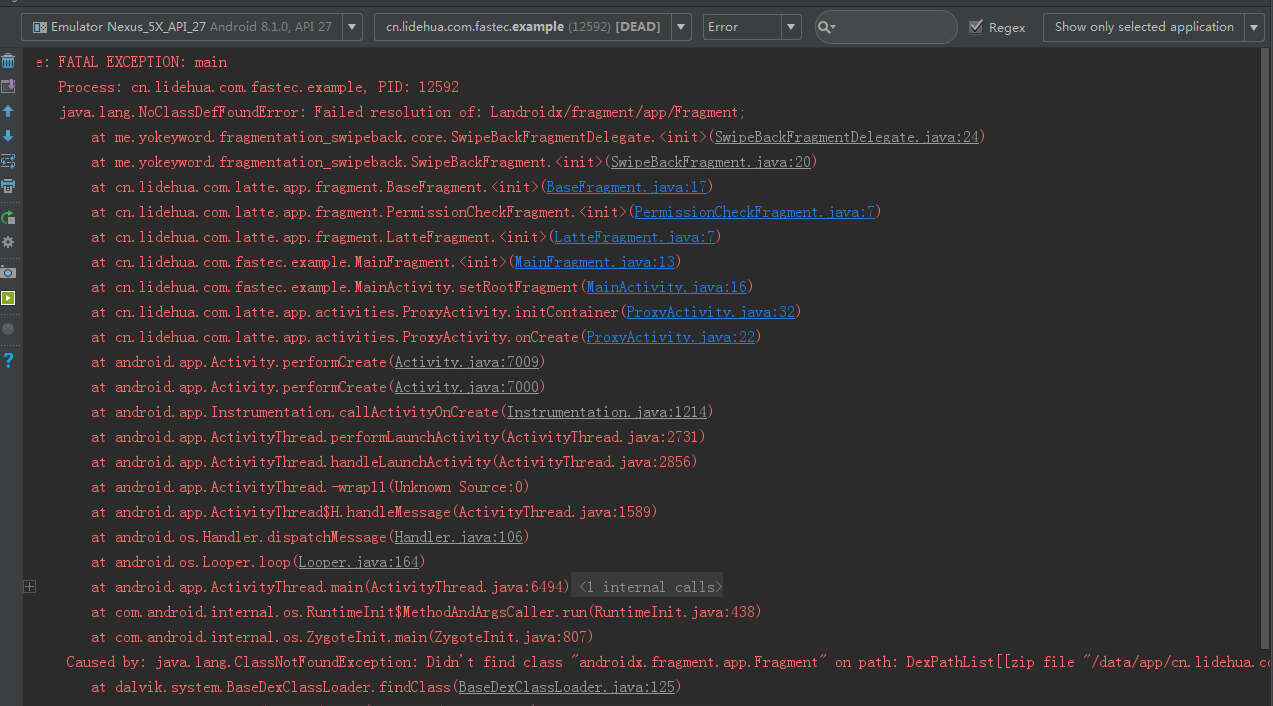Open Show only selected application dropdown
Screen dimensions: 1273x706
click(x=1154, y=27)
